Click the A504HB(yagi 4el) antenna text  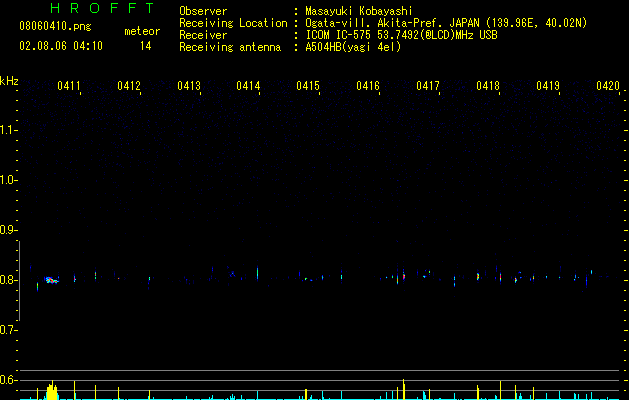click(x=353, y=47)
